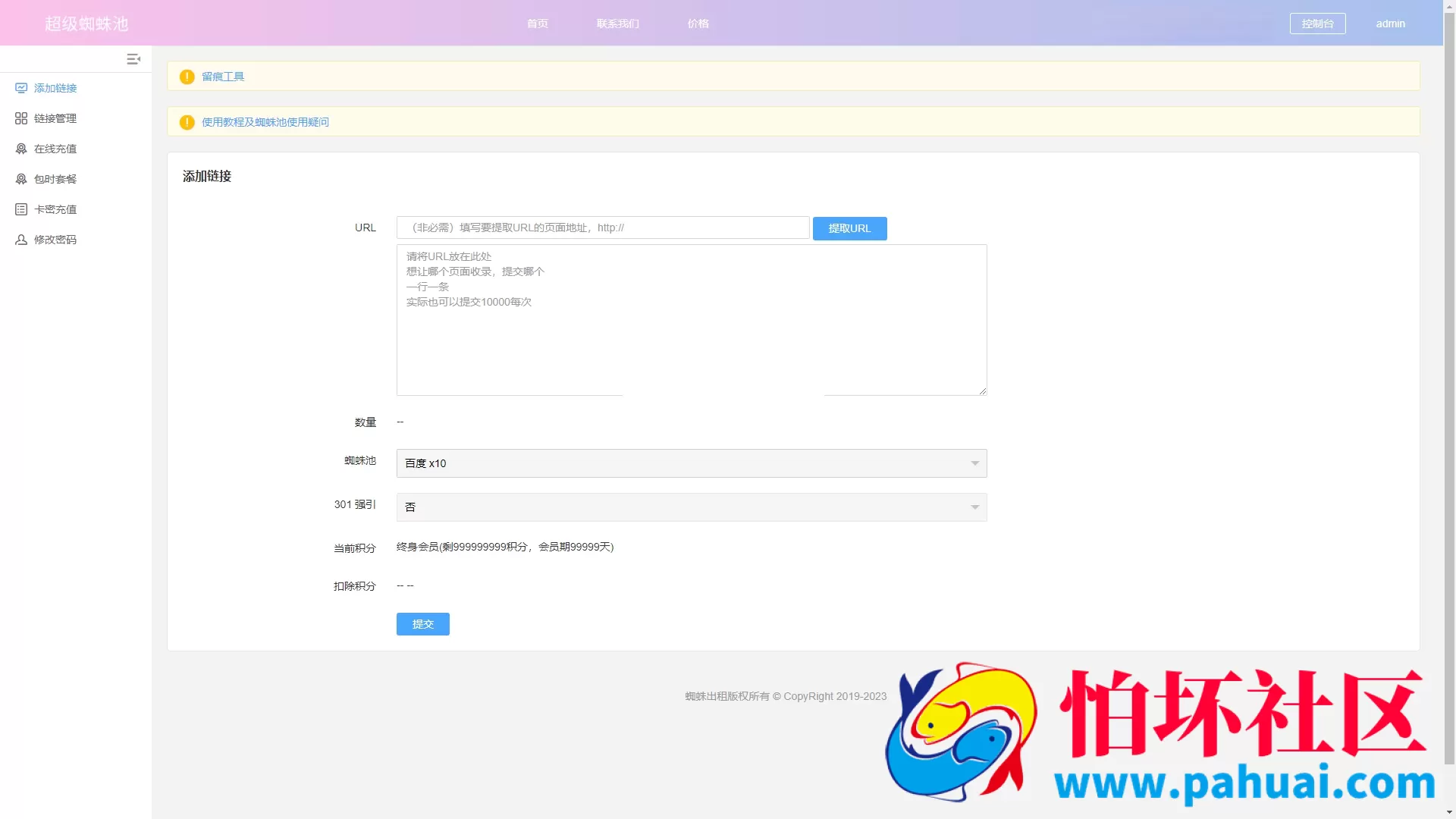
Task: Click the 在线充值 rocket icon
Action: click(x=21, y=149)
